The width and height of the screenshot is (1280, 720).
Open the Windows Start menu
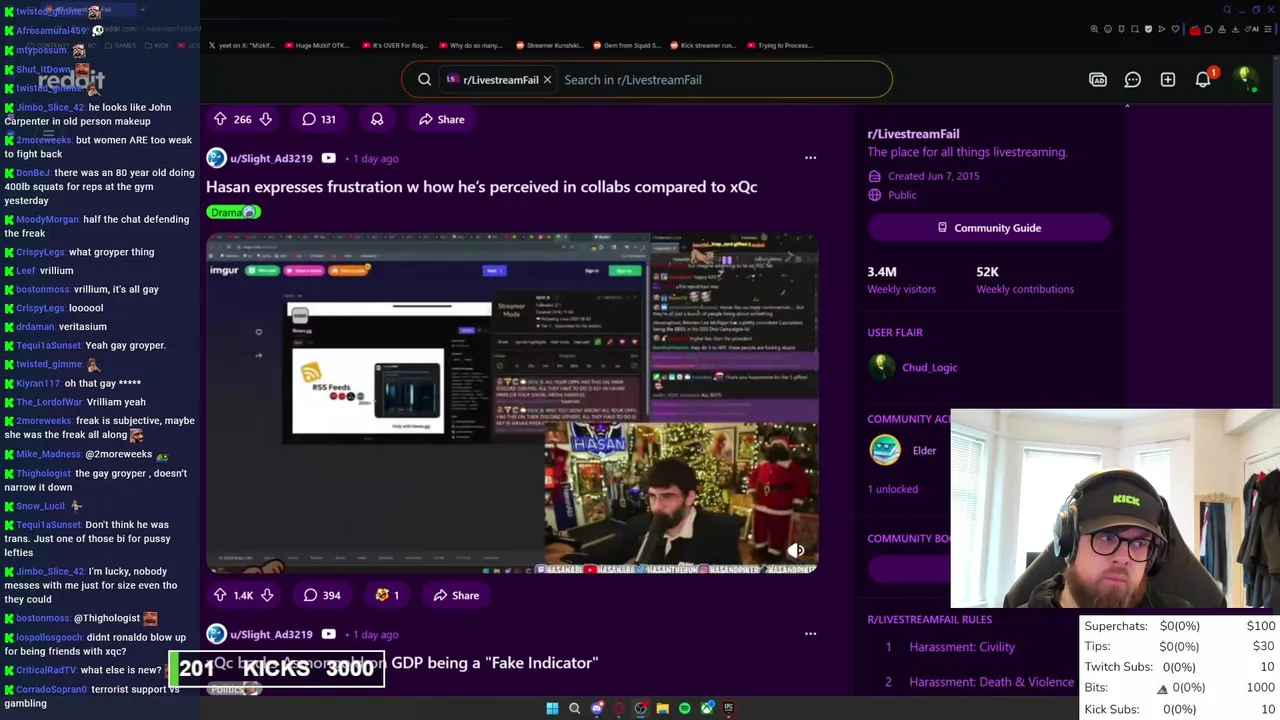pyautogui.click(x=552, y=708)
